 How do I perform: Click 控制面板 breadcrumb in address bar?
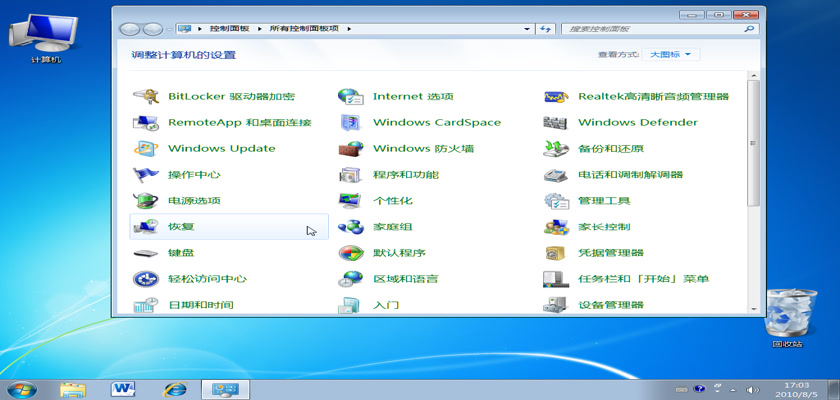(230, 29)
